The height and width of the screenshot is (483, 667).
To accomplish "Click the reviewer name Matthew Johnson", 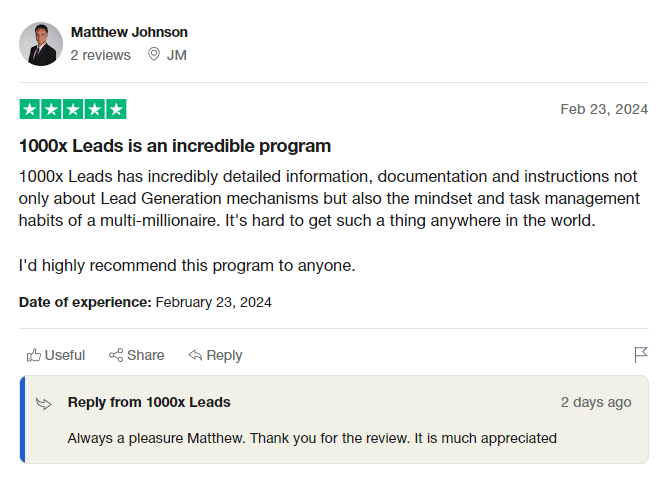I will 129,32.
